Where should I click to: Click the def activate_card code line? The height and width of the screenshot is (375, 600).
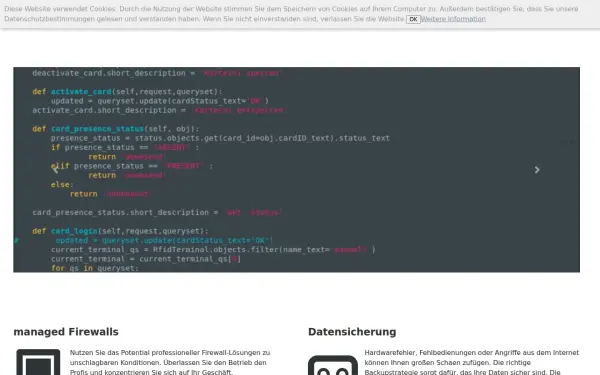[x=127, y=92]
